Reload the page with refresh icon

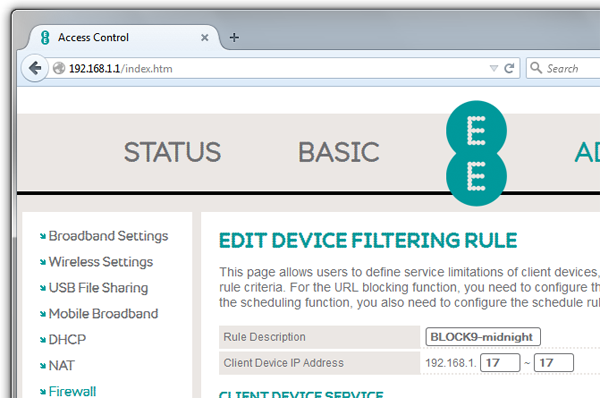coord(509,69)
